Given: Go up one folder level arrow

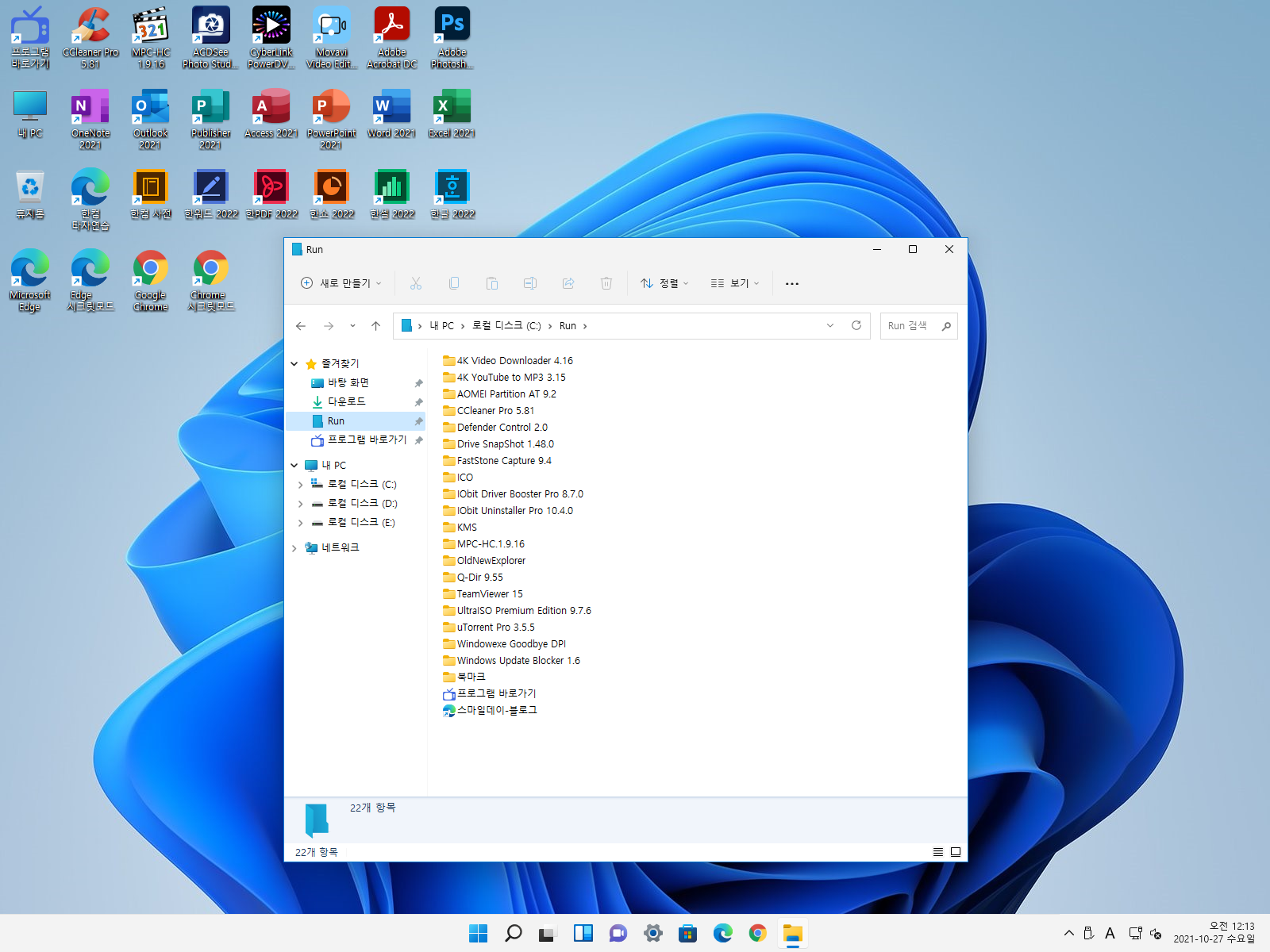Looking at the screenshot, I should point(376,326).
